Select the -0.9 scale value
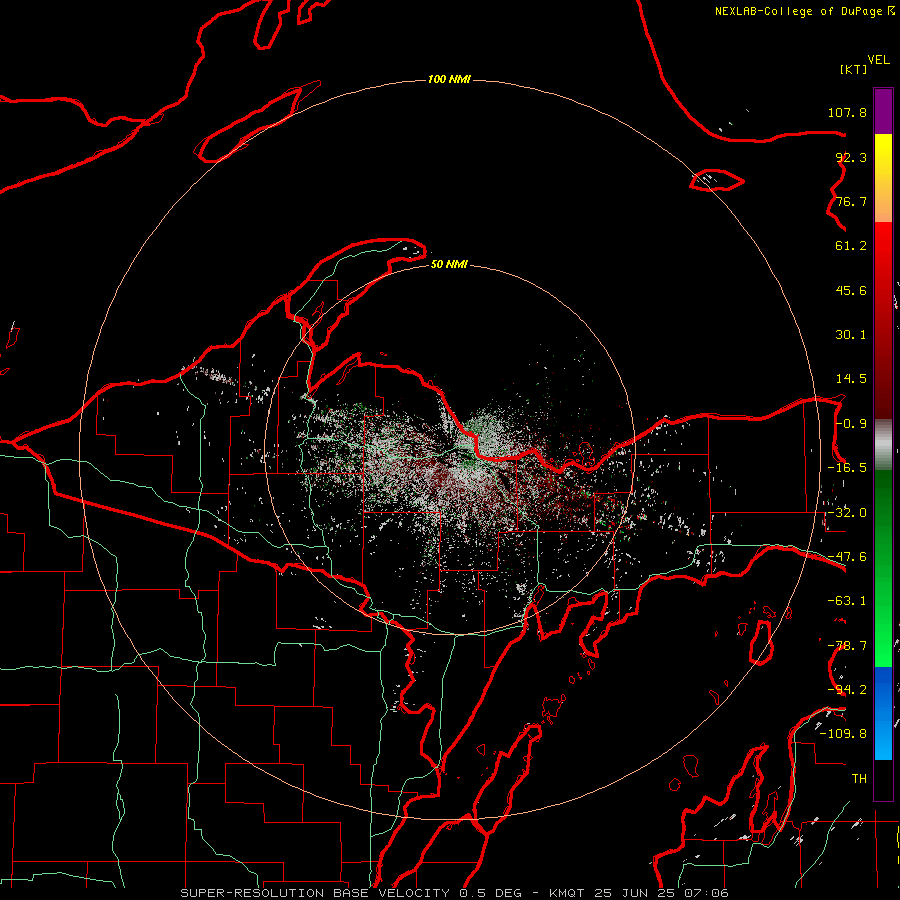The height and width of the screenshot is (900, 900). point(851,424)
